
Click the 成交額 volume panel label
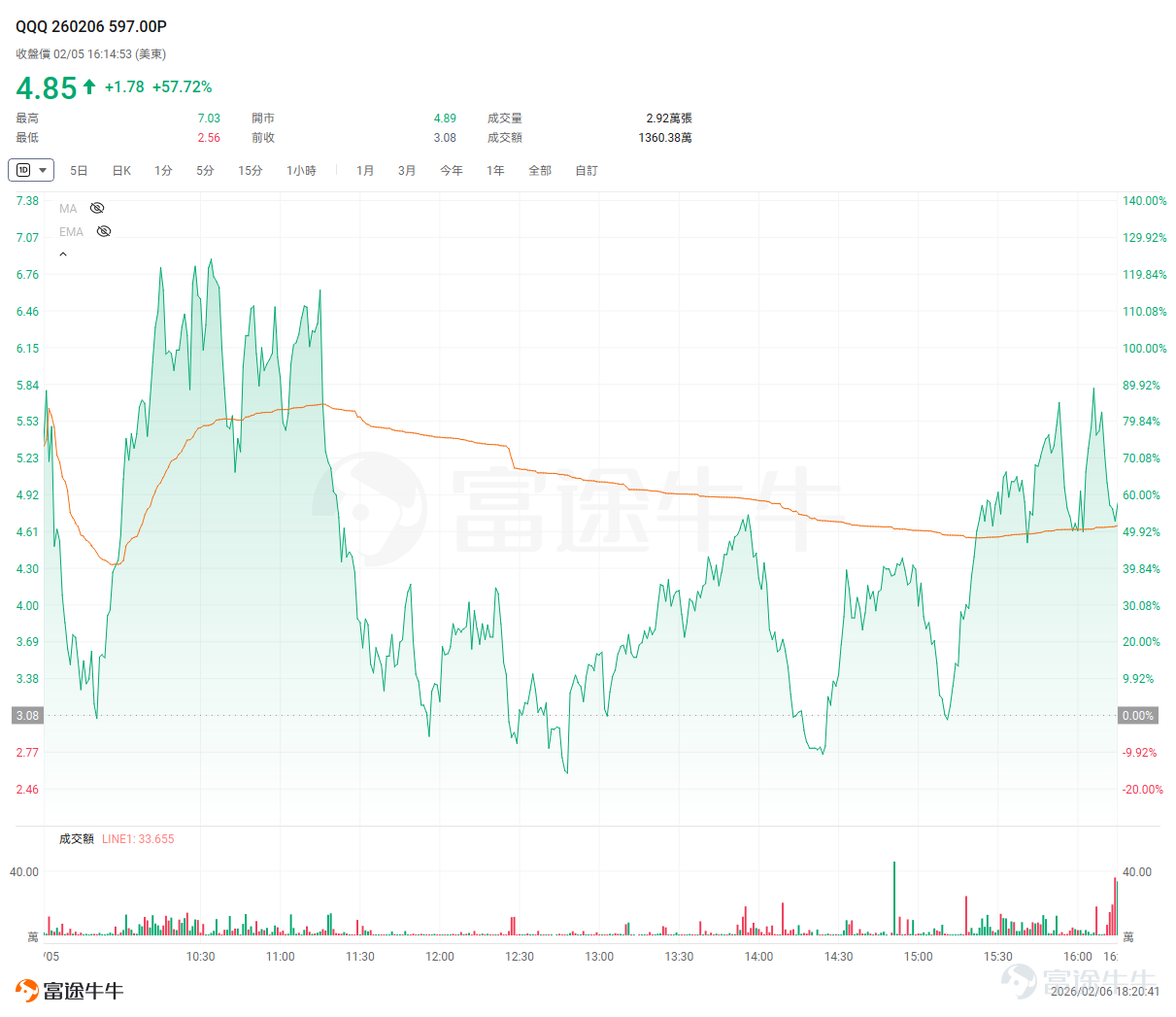pos(77,839)
